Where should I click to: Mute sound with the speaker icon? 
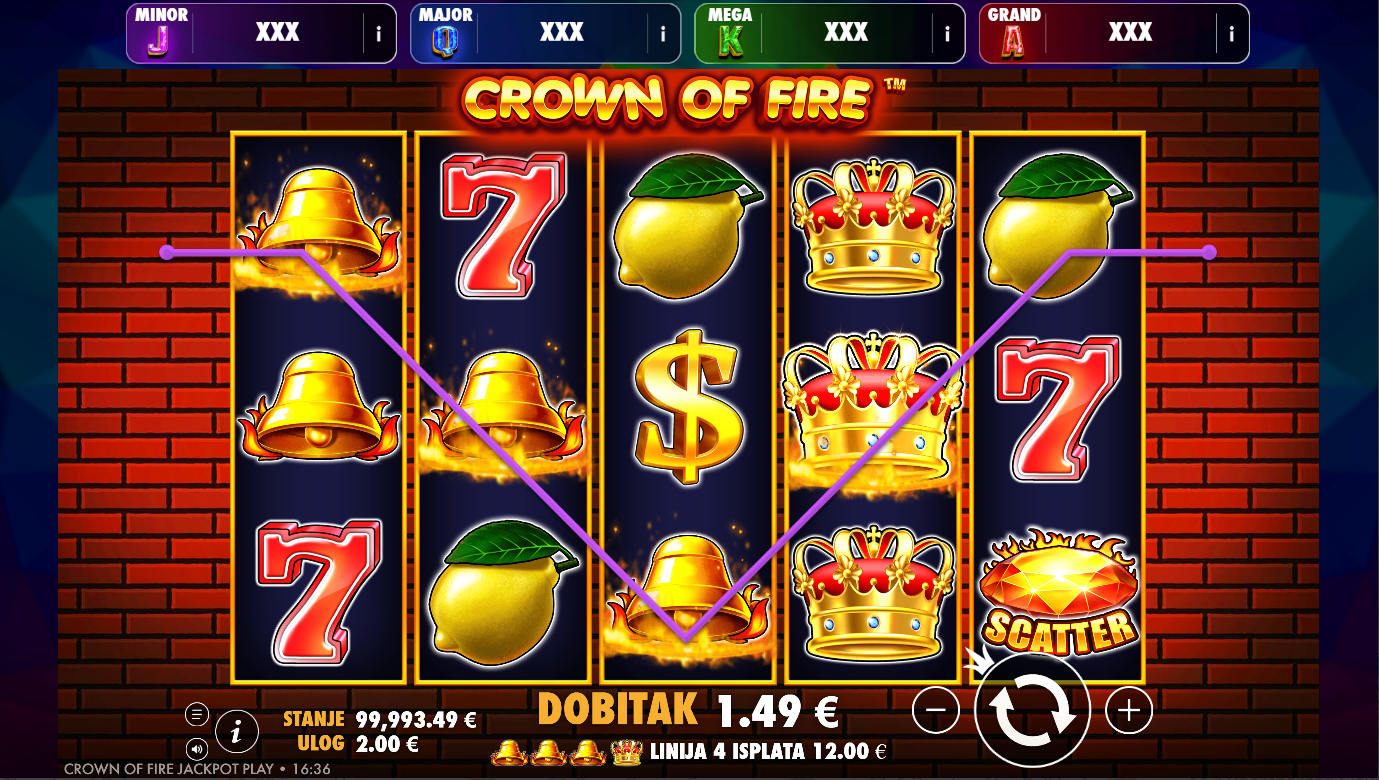point(197,748)
